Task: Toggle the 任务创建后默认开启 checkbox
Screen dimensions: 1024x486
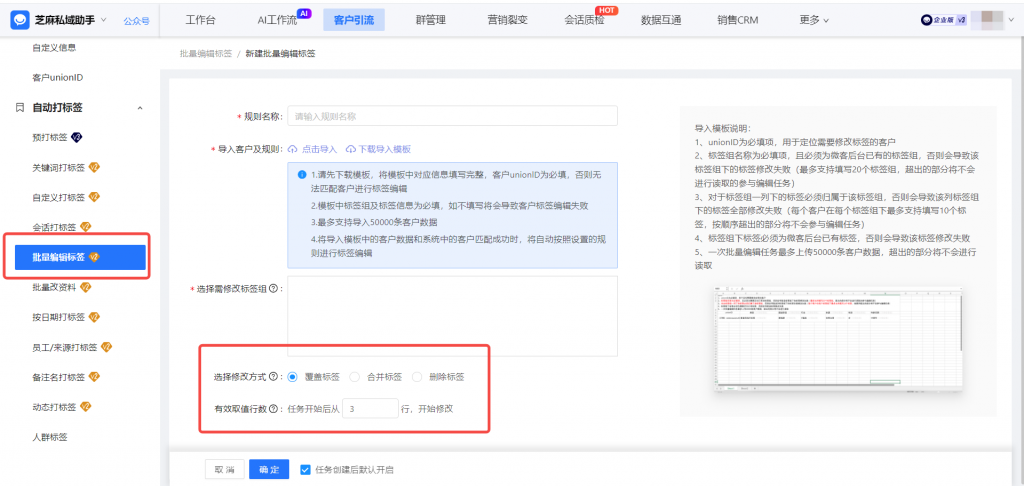Action: coord(305,469)
